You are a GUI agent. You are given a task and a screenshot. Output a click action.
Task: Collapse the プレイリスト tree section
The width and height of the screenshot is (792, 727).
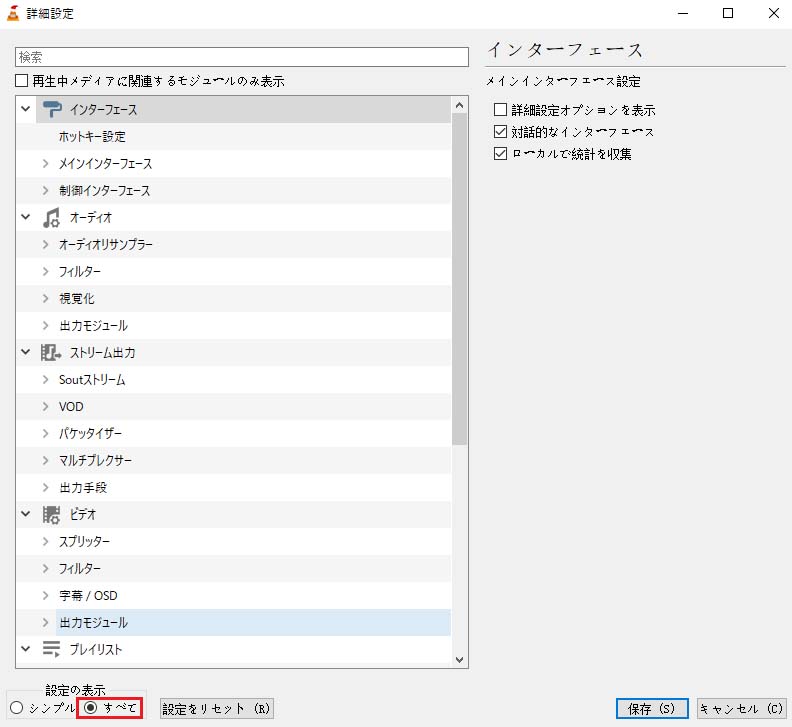click(26, 649)
